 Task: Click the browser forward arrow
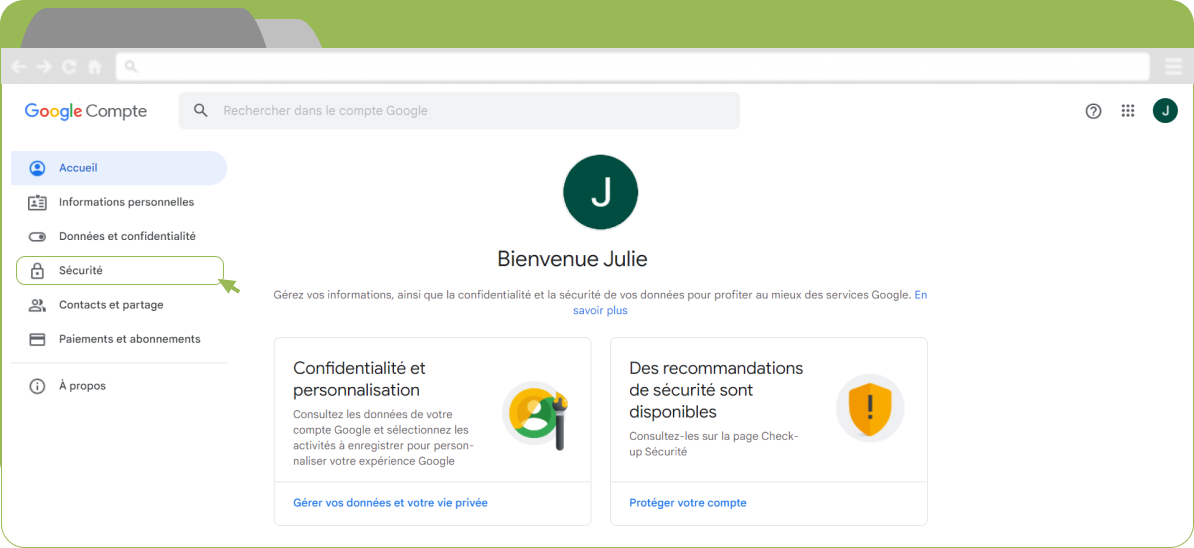tap(43, 67)
